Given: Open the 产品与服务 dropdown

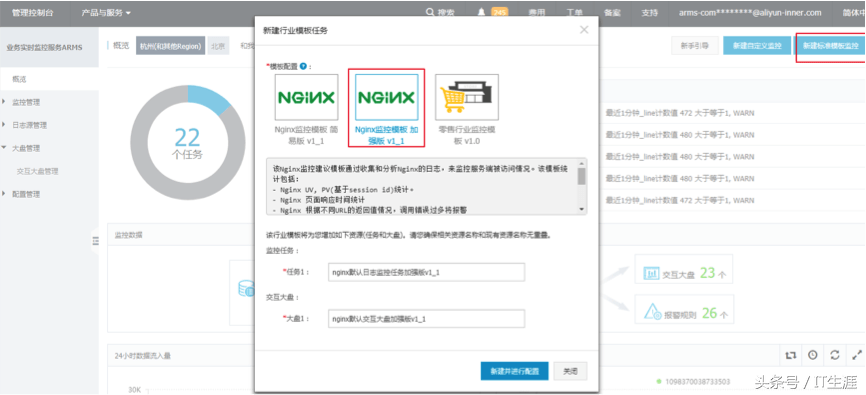Looking at the screenshot, I should [x=106, y=13].
